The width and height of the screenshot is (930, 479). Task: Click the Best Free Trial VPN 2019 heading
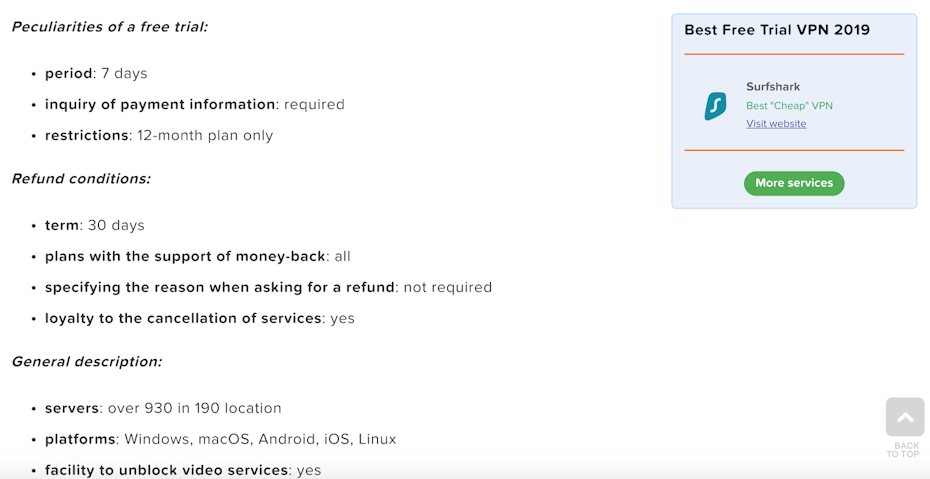coord(777,30)
